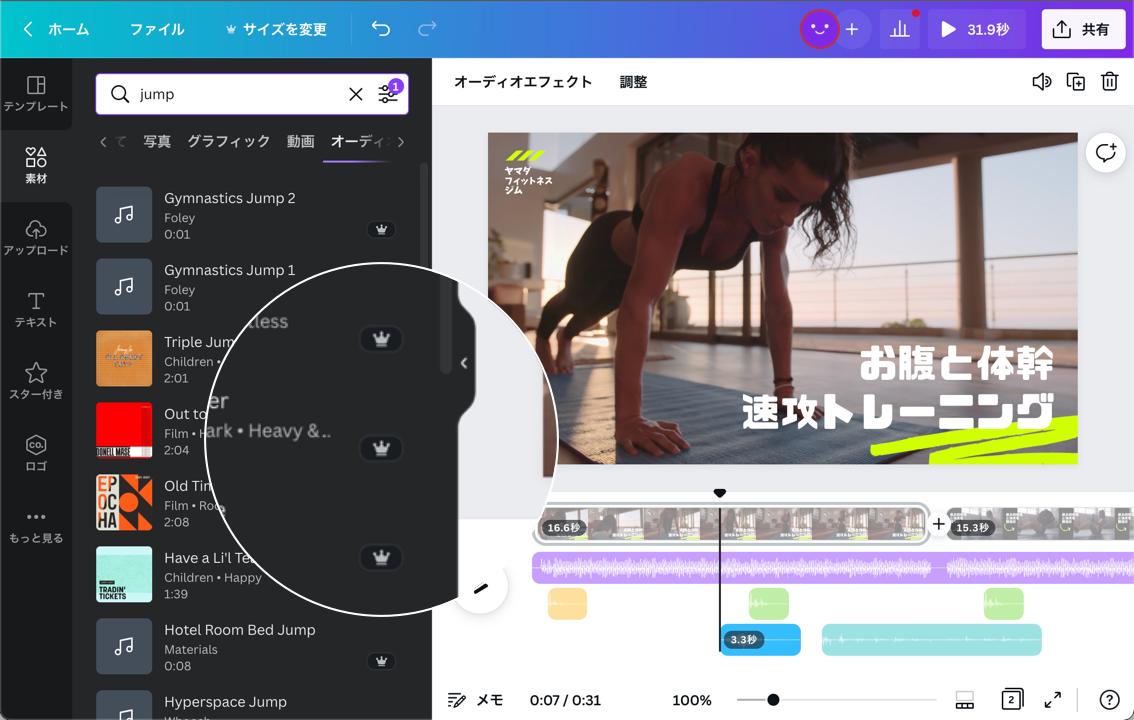Adjust the 100% zoom slider
Viewport: 1134px width, 720px height.
point(773,700)
